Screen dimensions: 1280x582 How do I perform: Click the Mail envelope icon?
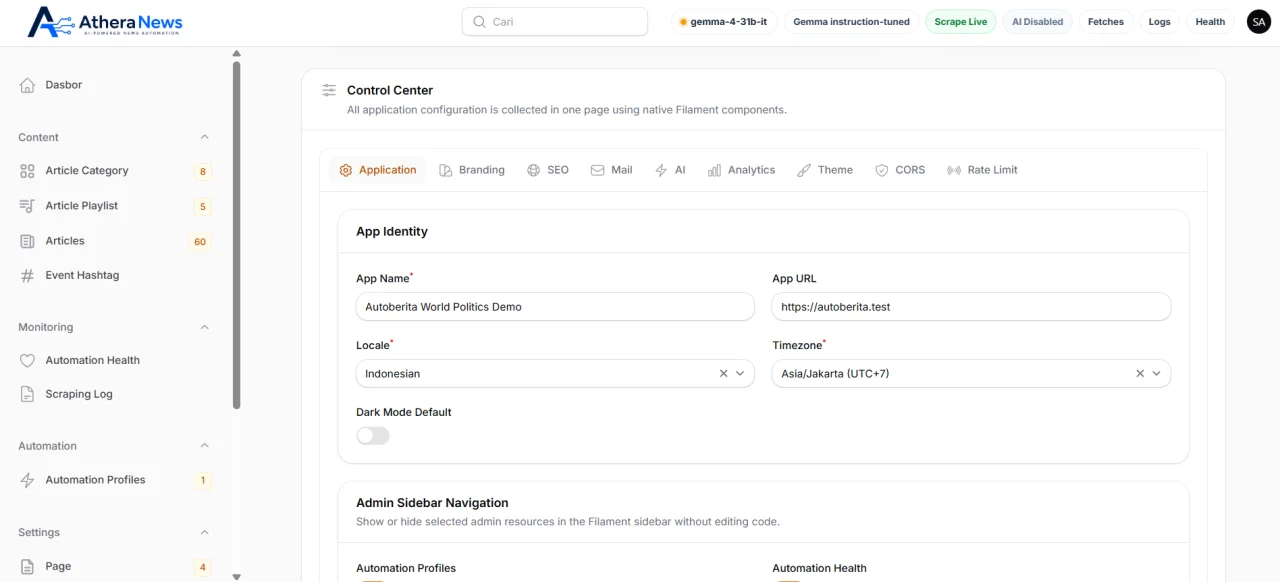point(598,170)
